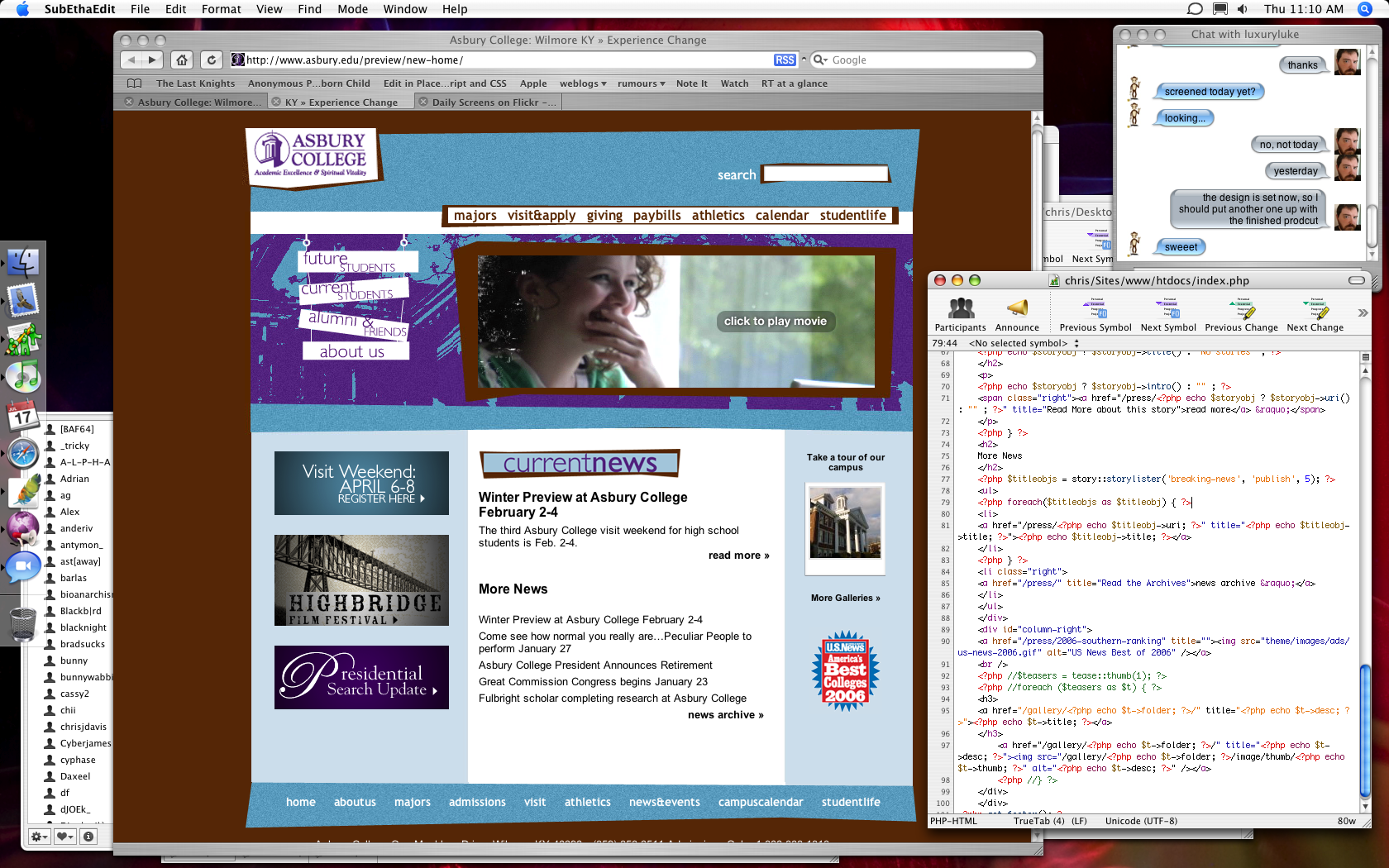Toggle split view in editor scrollbar

click(x=1366, y=357)
